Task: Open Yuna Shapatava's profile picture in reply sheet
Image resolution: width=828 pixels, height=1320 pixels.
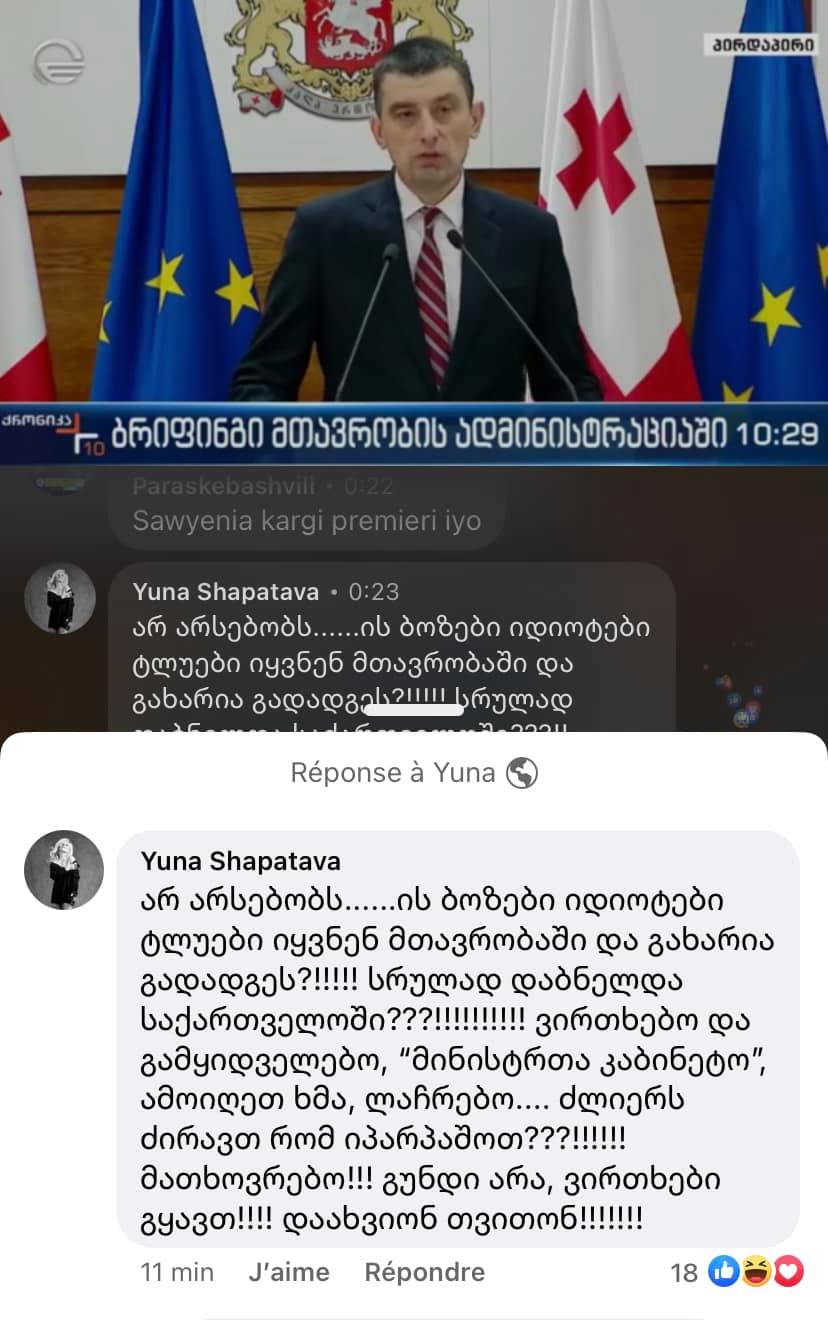Action: click(x=64, y=870)
